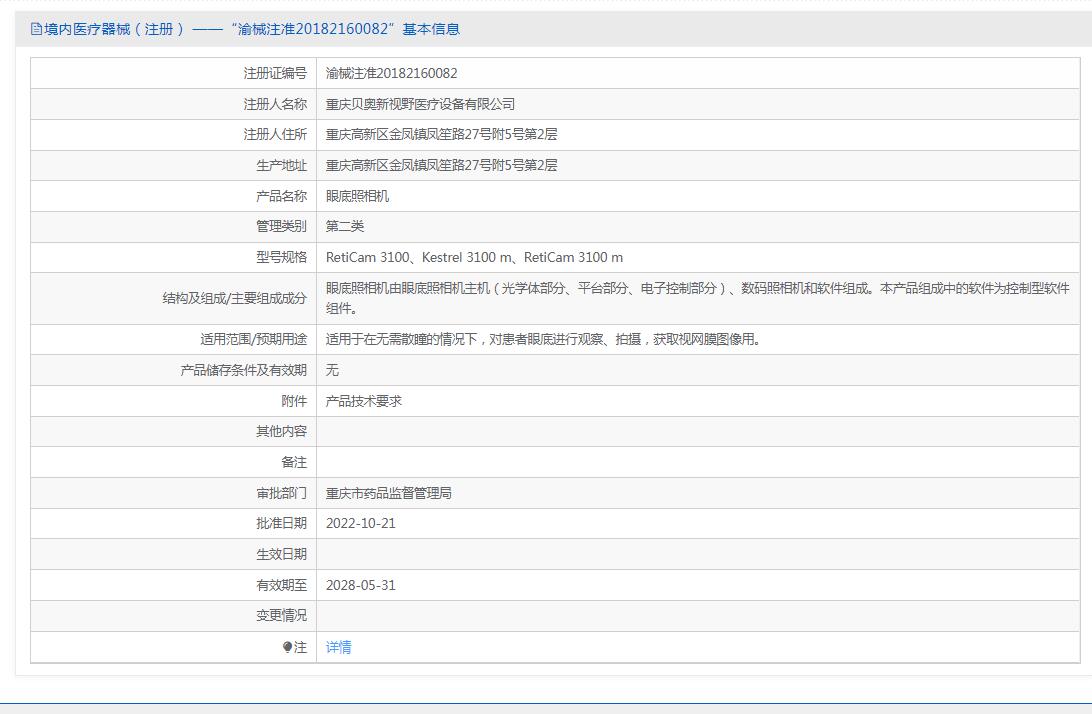Select the 生产地址 address value
The width and height of the screenshot is (1092, 714).
tap(442, 165)
